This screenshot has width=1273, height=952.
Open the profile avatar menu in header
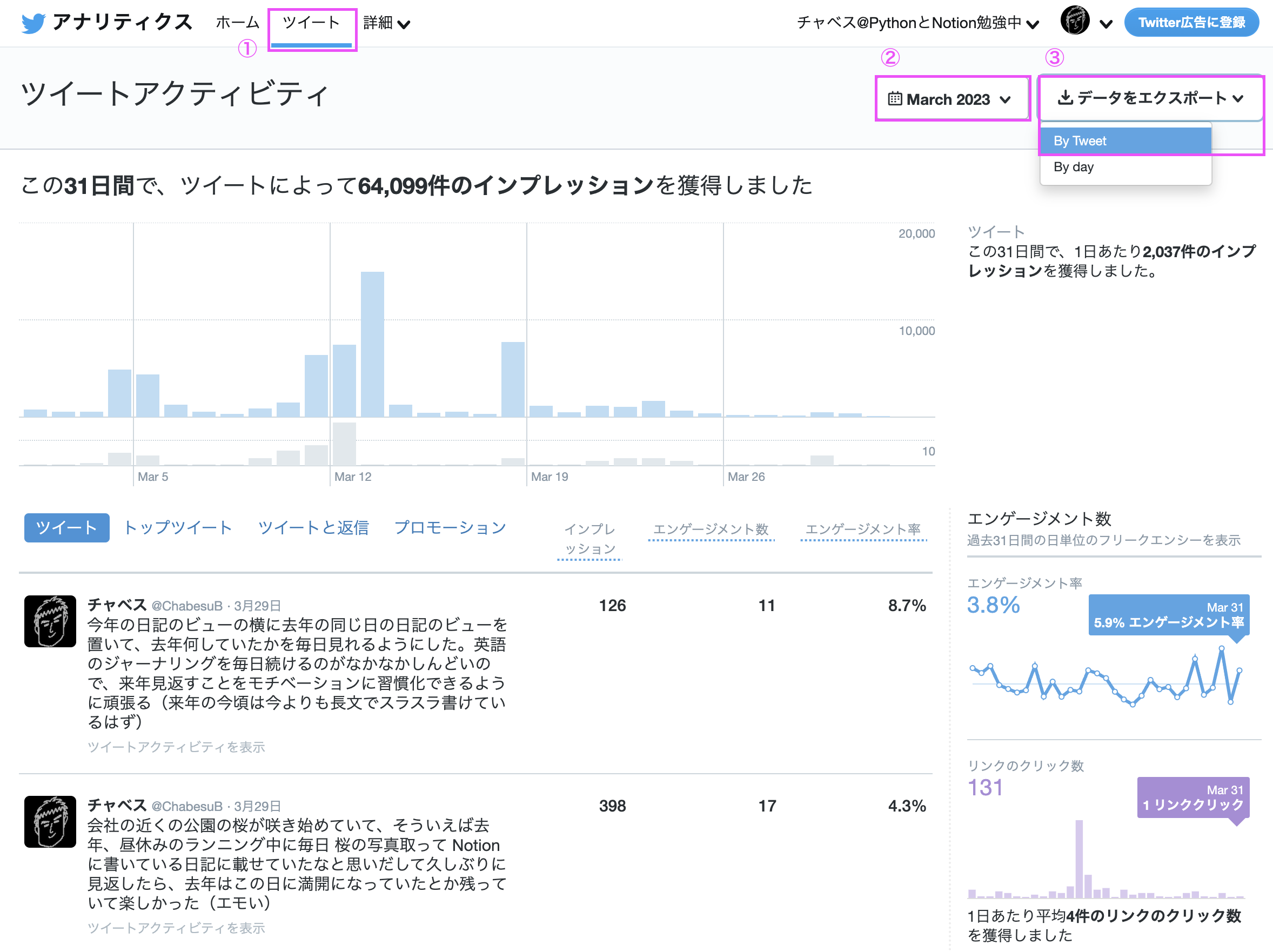pyautogui.click(x=1075, y=21)
